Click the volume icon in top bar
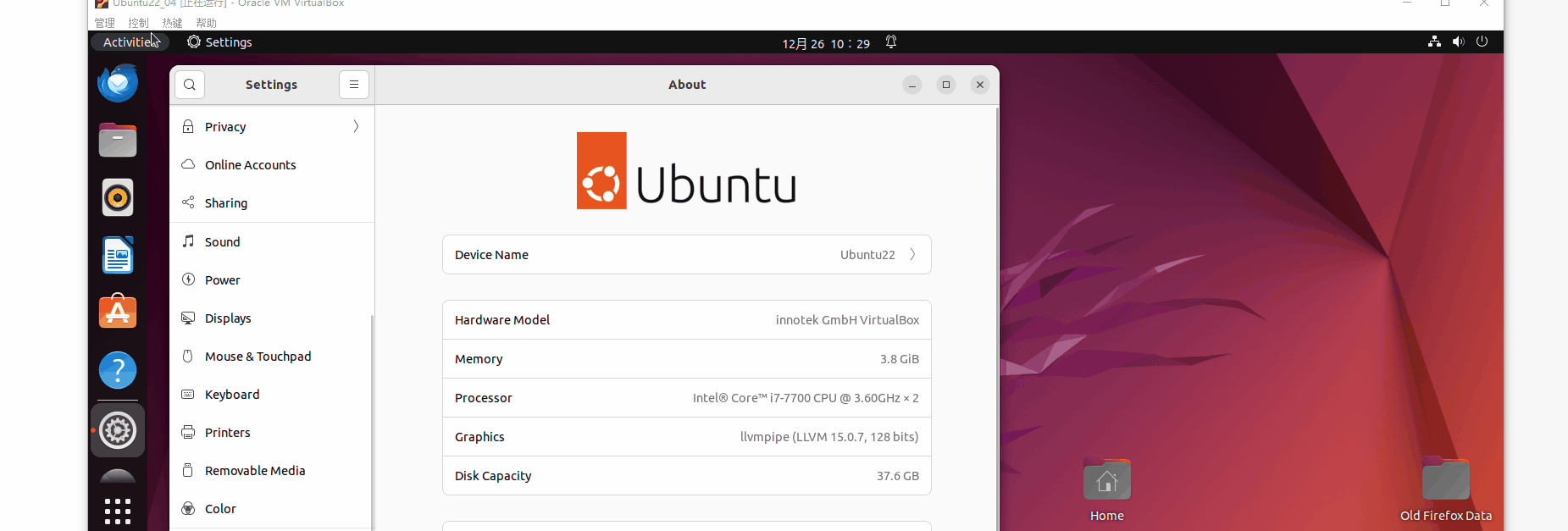This screenshot has width=1568, height=531. coord(1458,41)
